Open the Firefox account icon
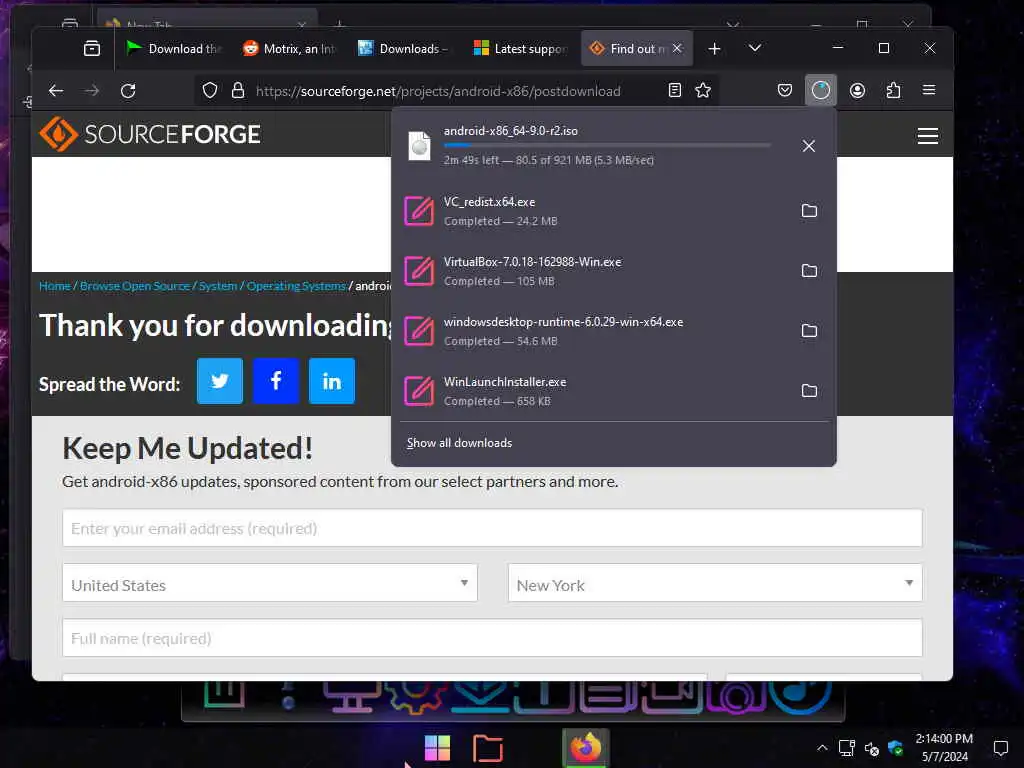Viewport: 1024px width, 768px height. tap(857, 90)
